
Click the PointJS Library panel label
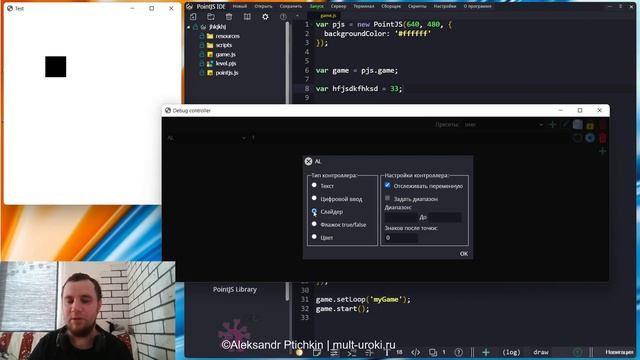235,289
